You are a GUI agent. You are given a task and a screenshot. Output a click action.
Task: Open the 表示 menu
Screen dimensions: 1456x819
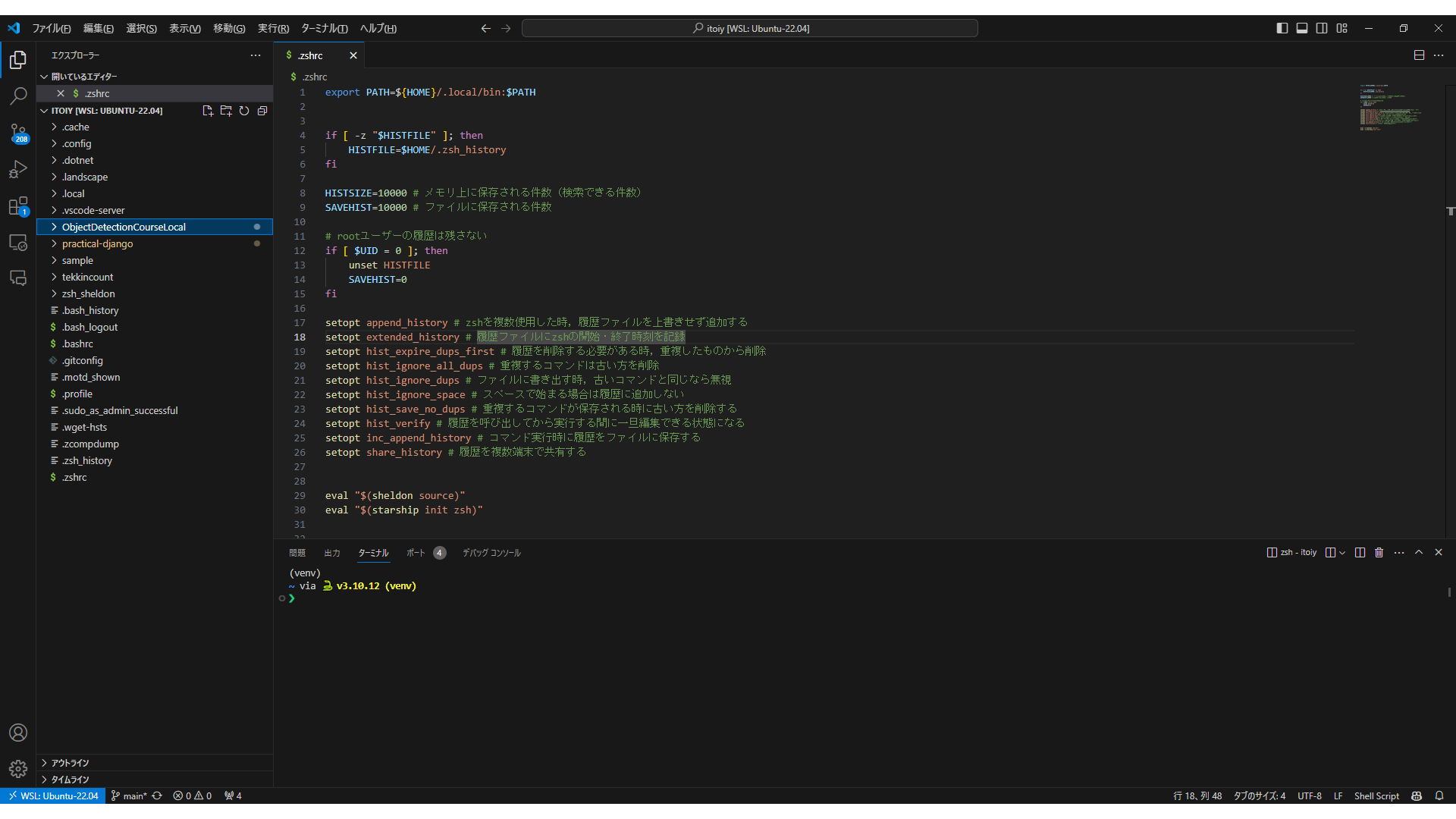pyautogui.click(x=184, y=29)
